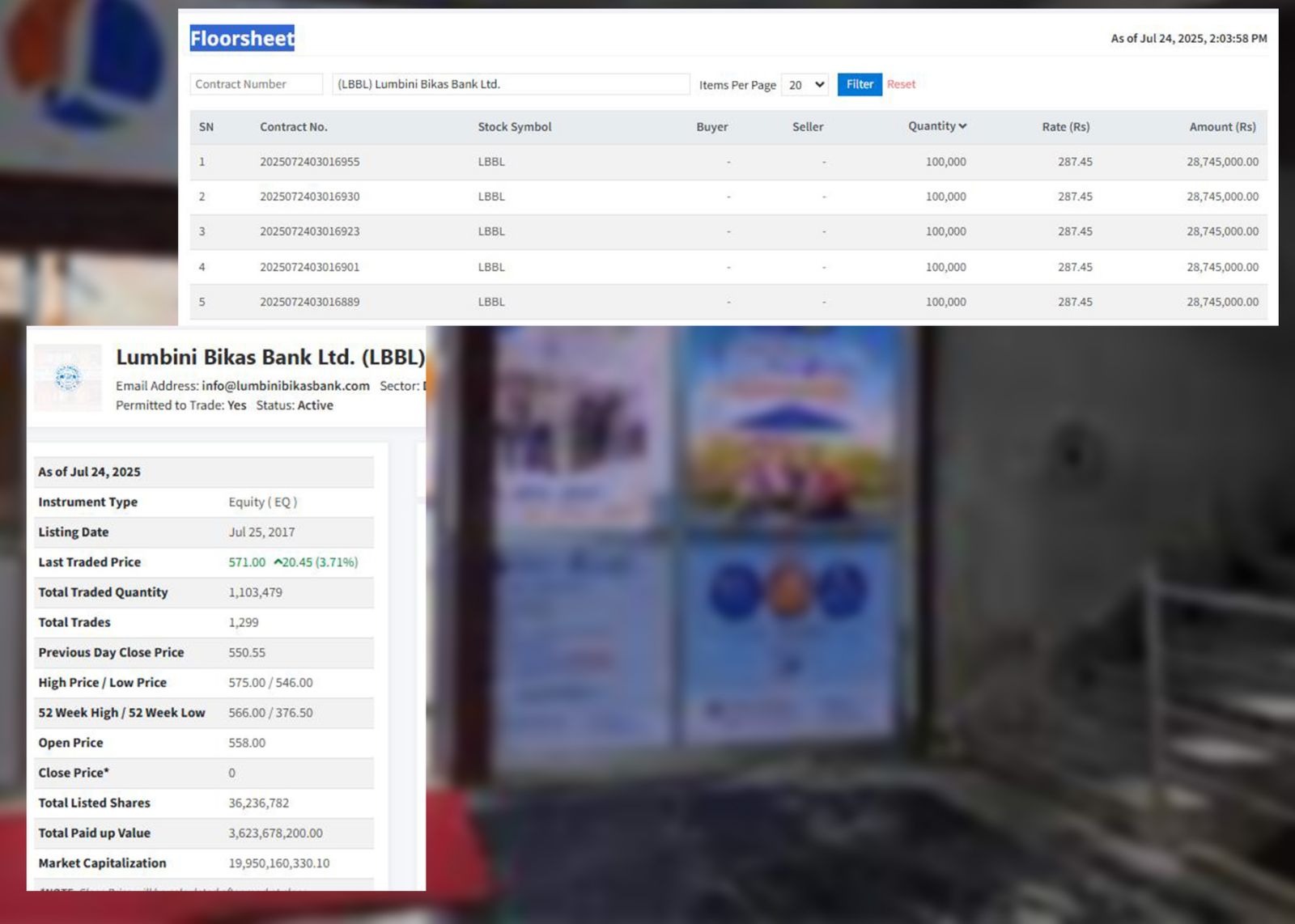Sort by the Quantity column arrow
Screen dimensions: 1295x924
(x=962, y=126)
